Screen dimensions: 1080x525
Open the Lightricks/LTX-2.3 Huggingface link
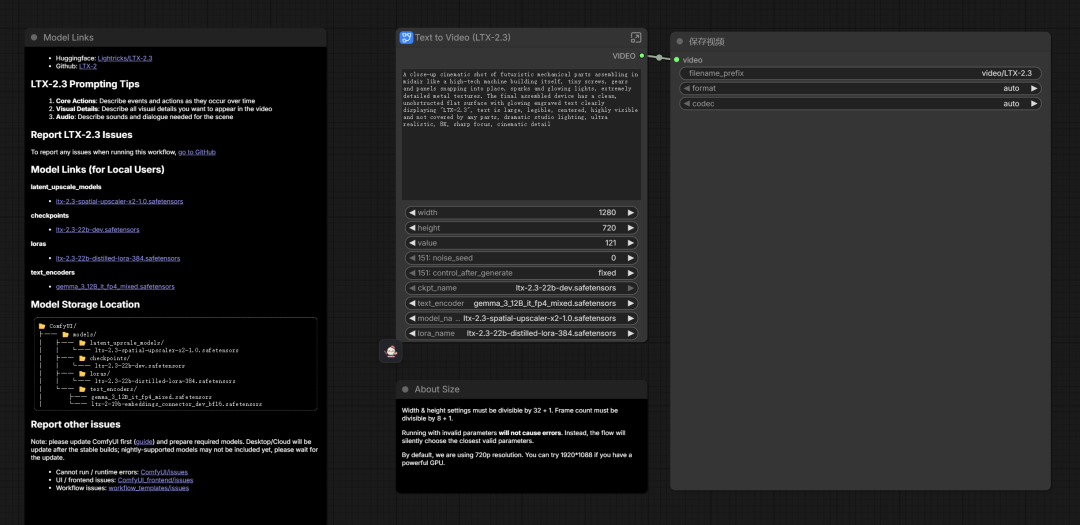click(125, 58)
